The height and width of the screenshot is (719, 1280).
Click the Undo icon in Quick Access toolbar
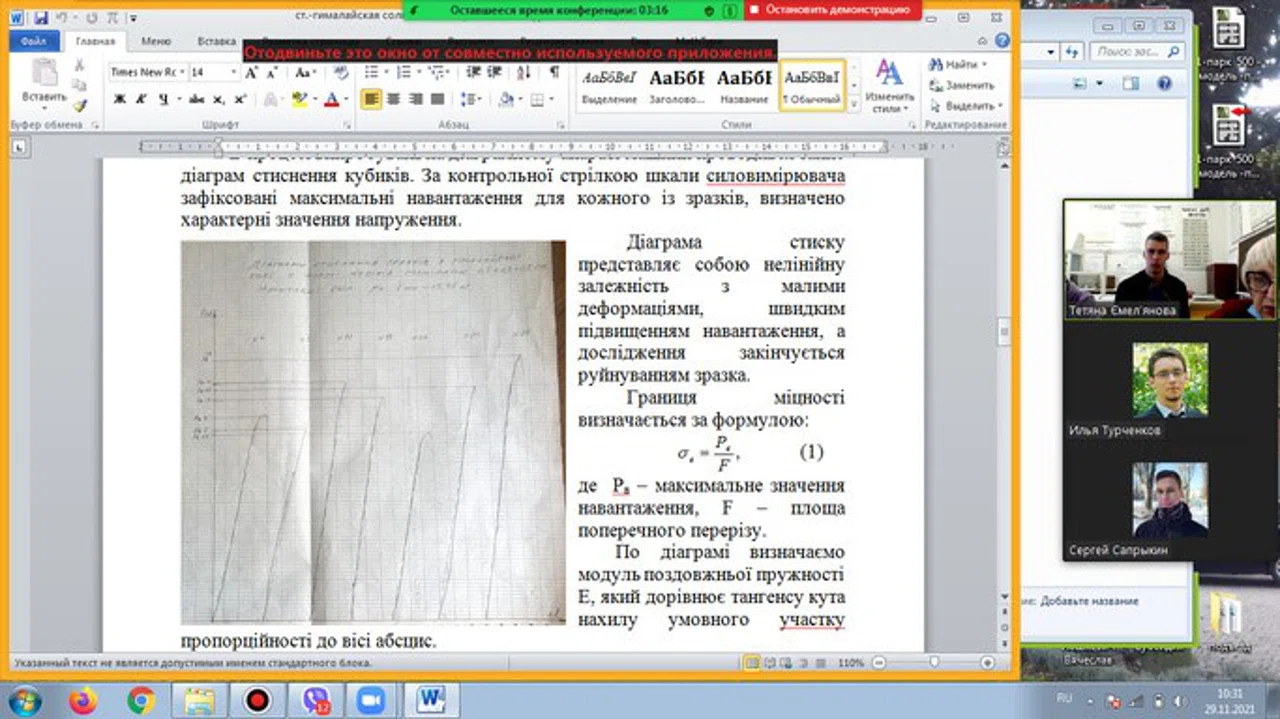[x=61, y=17]
